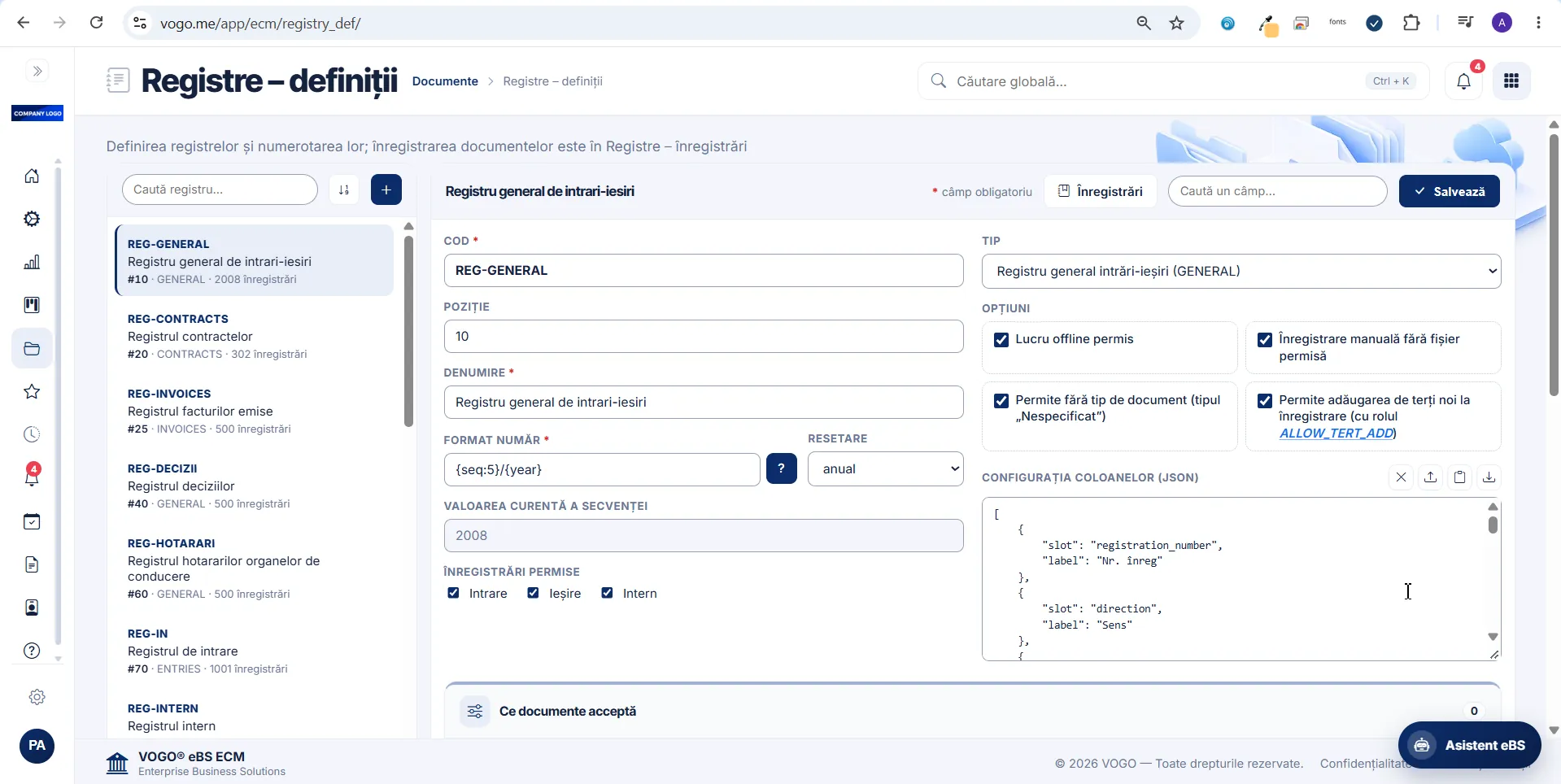This screenshot has width=1561, height=784.
Task: Open the Resetare anual dropdown
Action: coord(885,469)
